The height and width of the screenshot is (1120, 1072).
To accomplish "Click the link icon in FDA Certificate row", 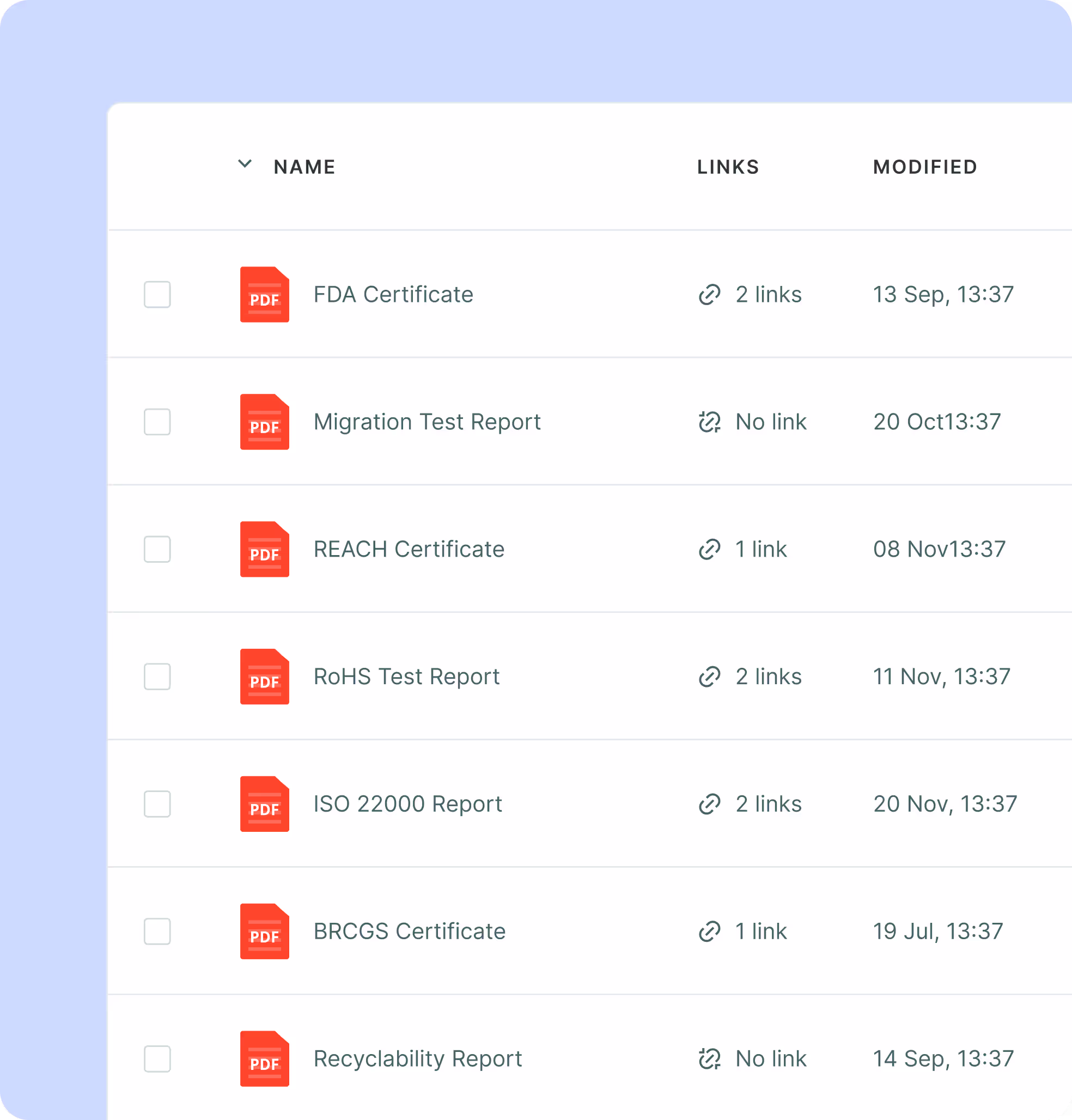I will [709, 294].
